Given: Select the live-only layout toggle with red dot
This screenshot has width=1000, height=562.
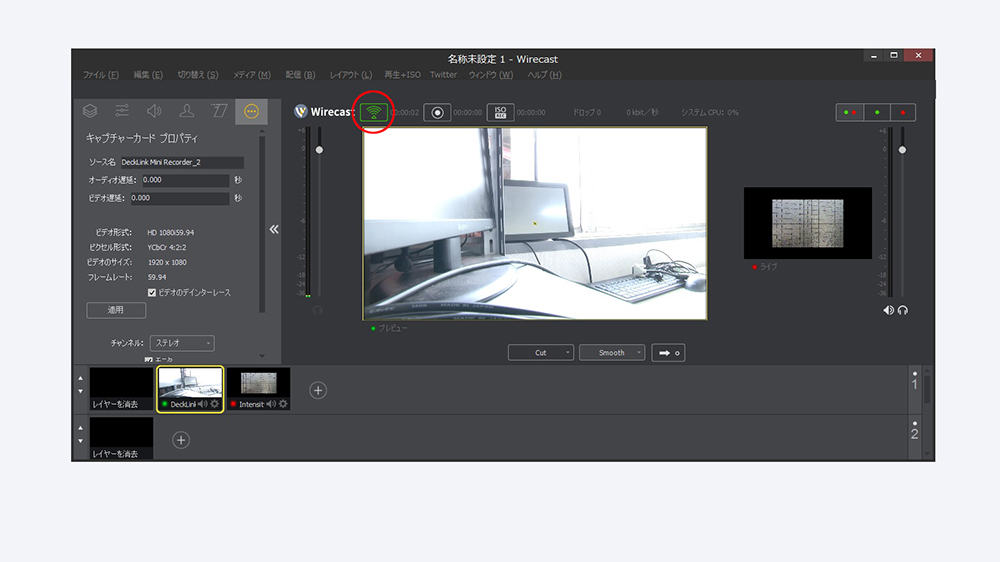Looking at the screenshot, I should (x=902, y=112).
